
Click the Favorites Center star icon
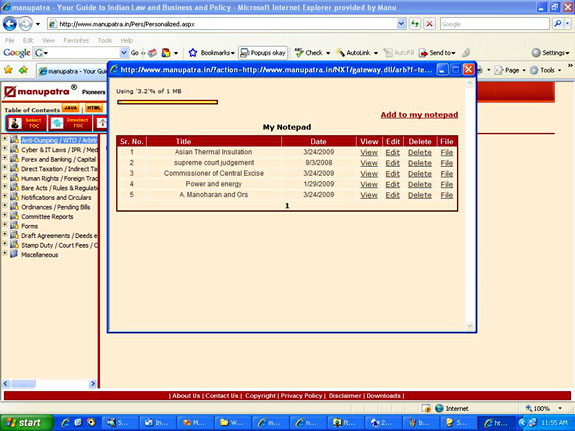tap(8, 70)
